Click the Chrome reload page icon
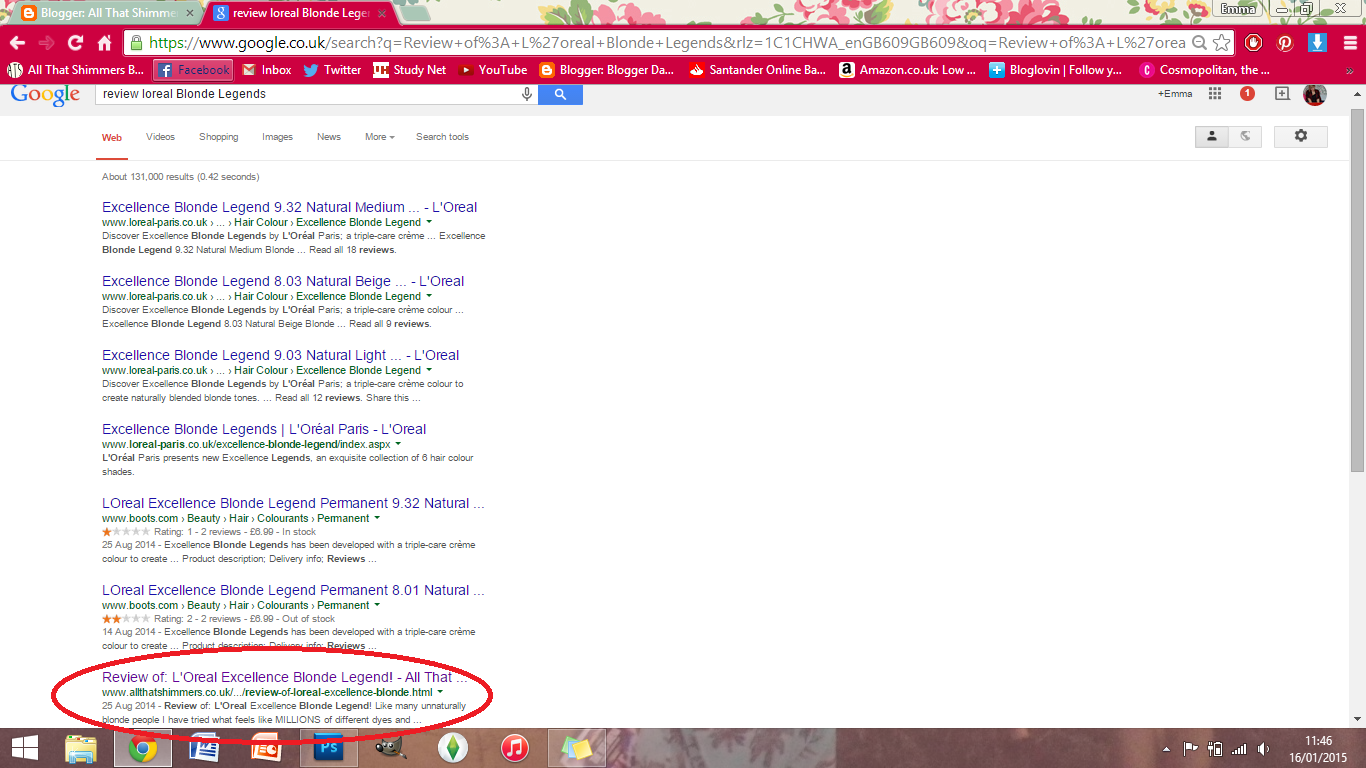This screenshot has width=1366, height=768. [75, 43]
